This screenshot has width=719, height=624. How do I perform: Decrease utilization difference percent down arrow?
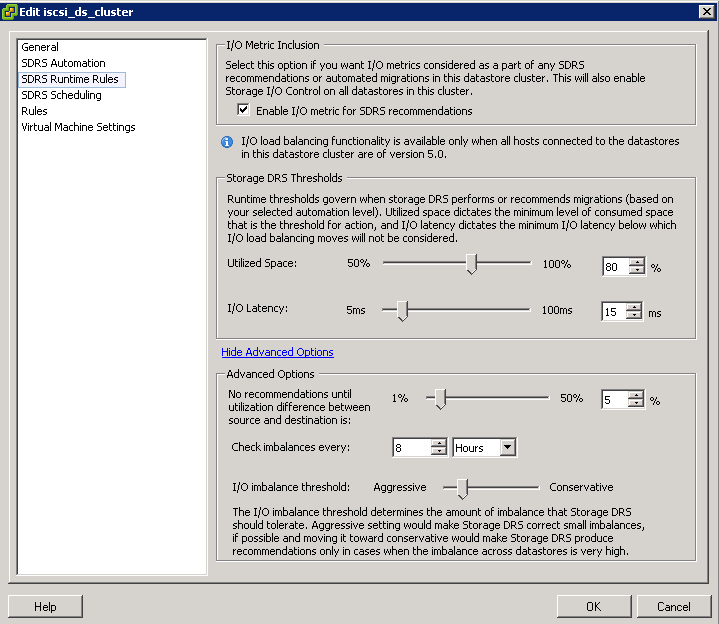[x=636, y=403]
